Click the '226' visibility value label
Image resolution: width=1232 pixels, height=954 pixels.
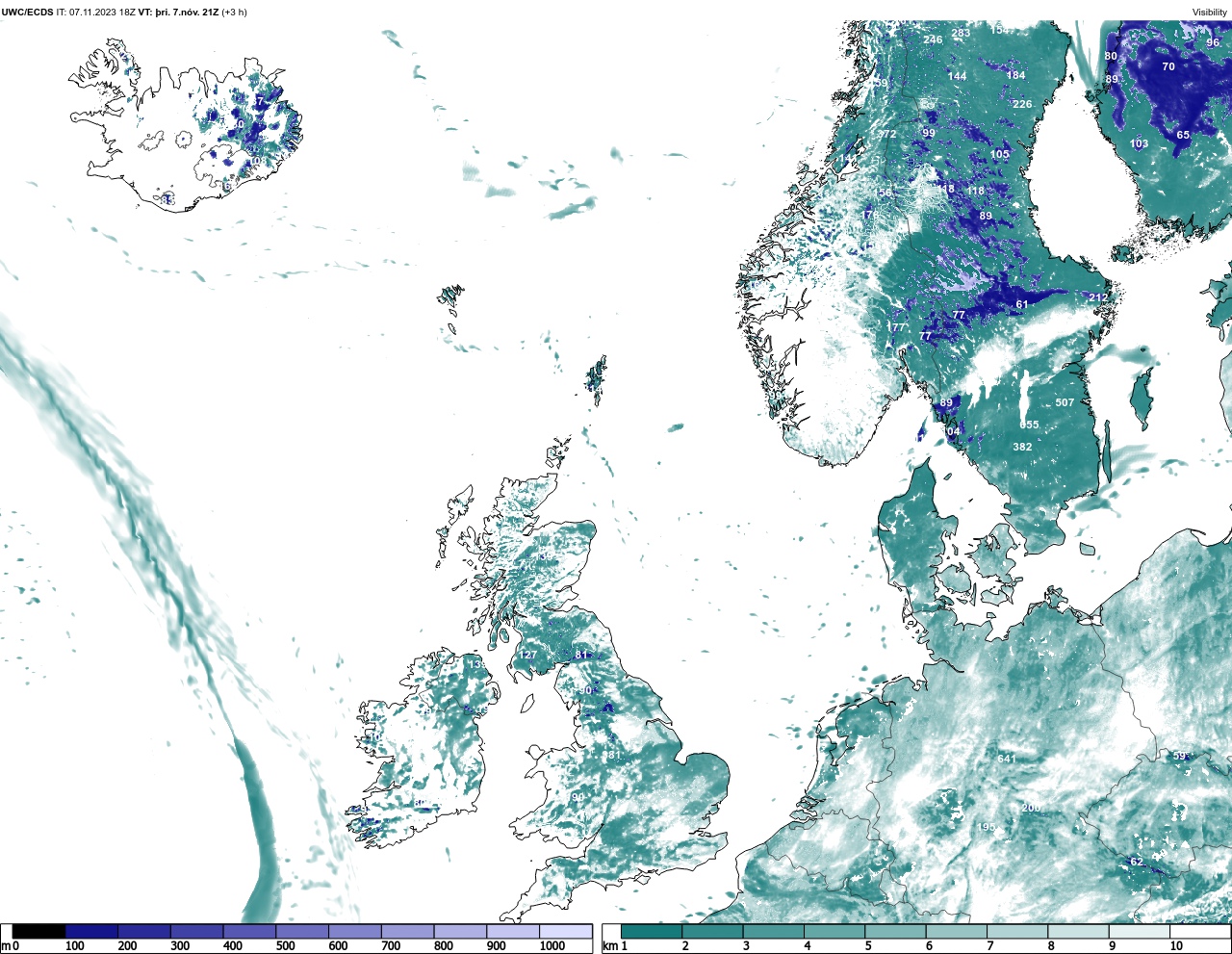[x=1022, y=104]
